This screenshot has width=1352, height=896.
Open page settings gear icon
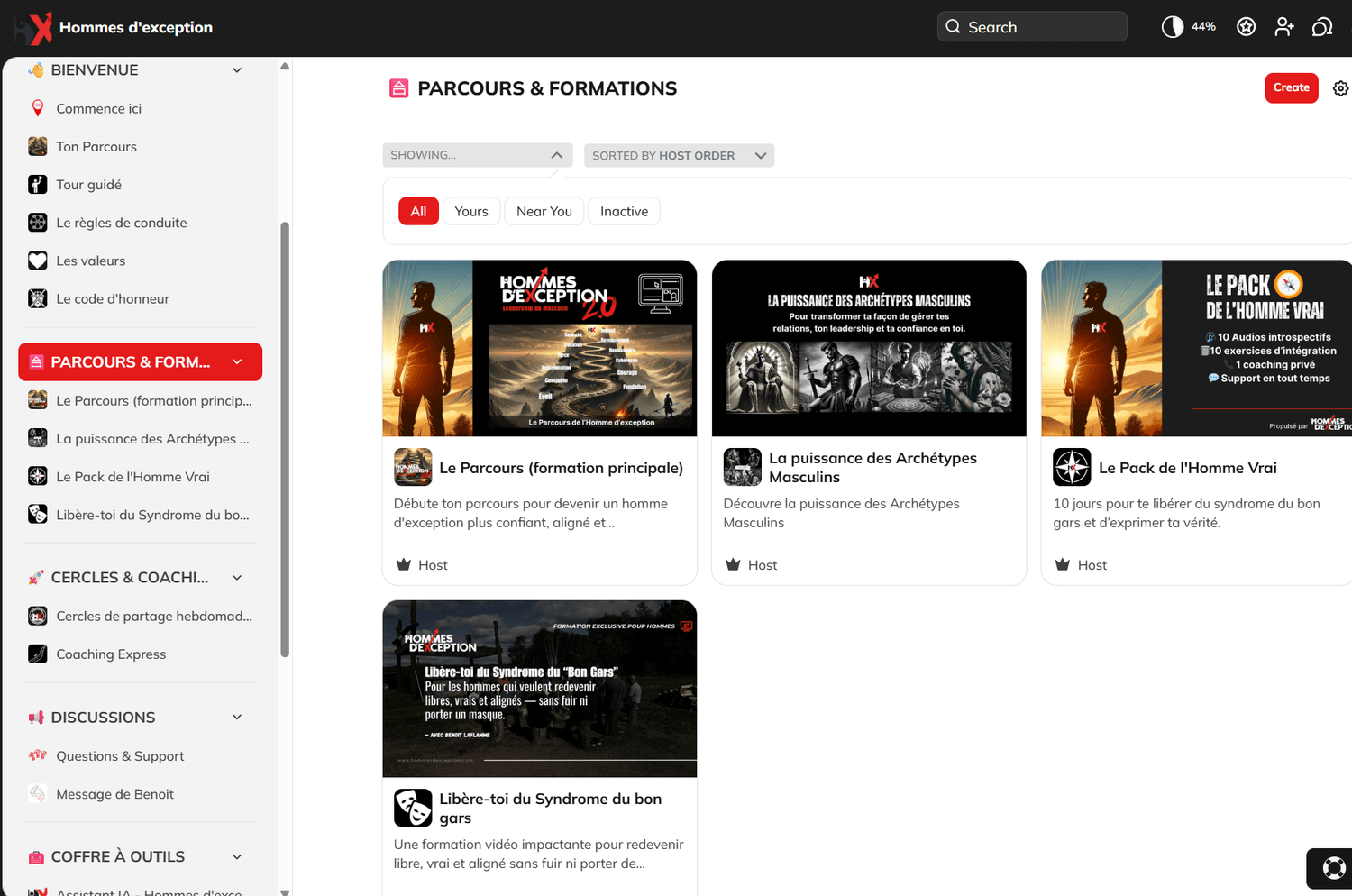click(x=1340, y=88)
